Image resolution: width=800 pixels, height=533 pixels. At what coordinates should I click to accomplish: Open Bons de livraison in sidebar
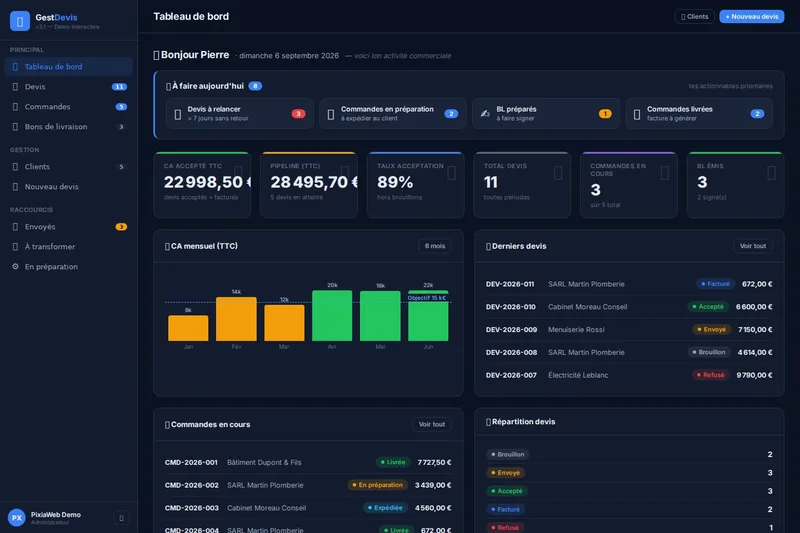68,126
